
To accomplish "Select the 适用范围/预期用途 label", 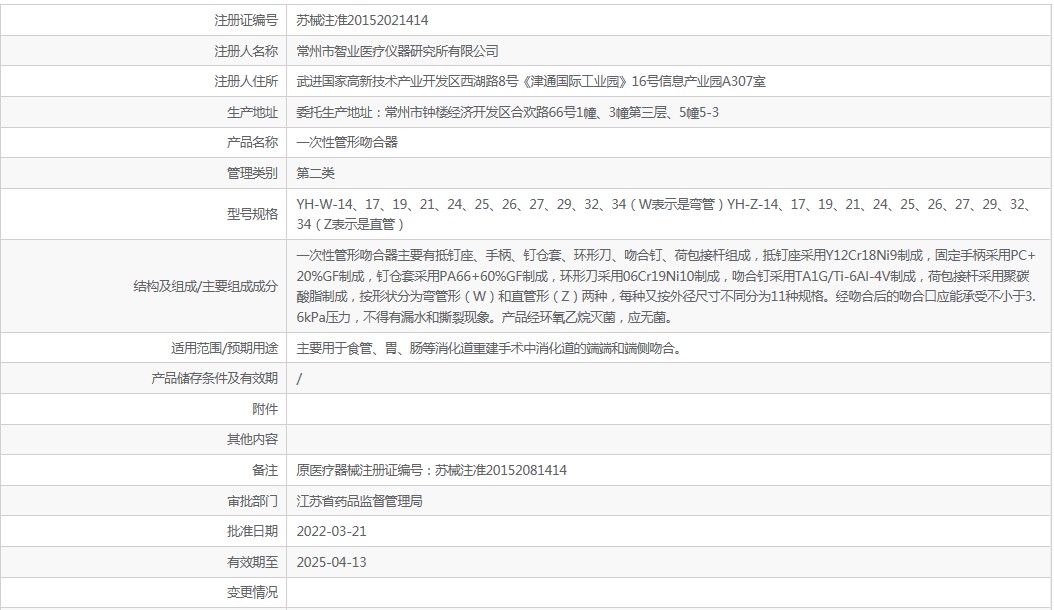I will pos(225,348).
